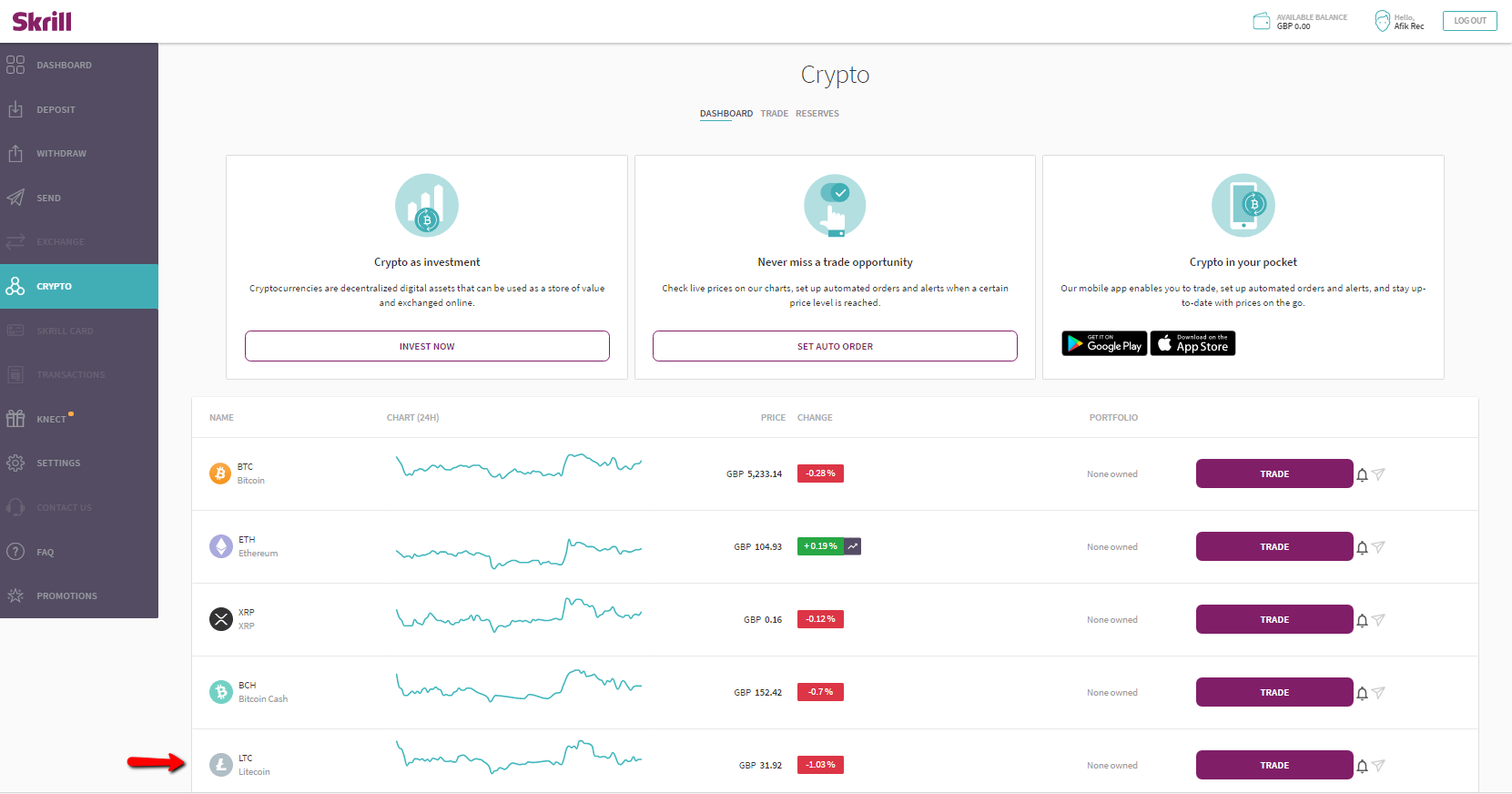Switch to the Dashboard crypto tab

point(726,114)
